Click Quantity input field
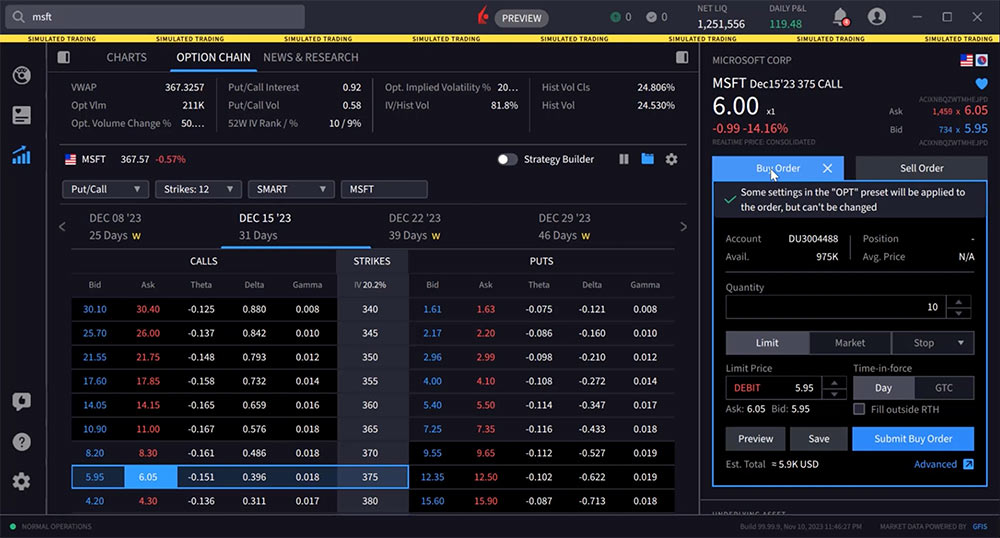Viewport: 1000px width, 538px height. click(x=836, y=307)
